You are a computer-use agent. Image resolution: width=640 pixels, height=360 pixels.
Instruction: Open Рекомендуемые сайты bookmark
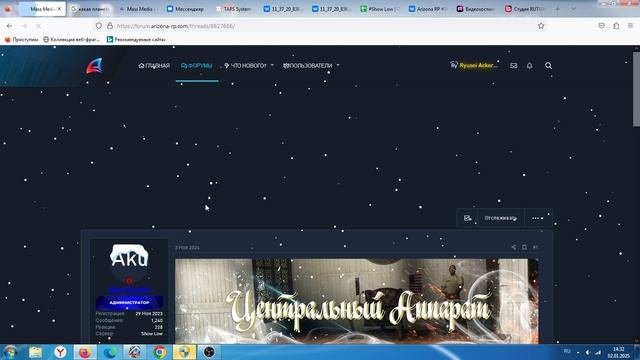coord(136,40)
